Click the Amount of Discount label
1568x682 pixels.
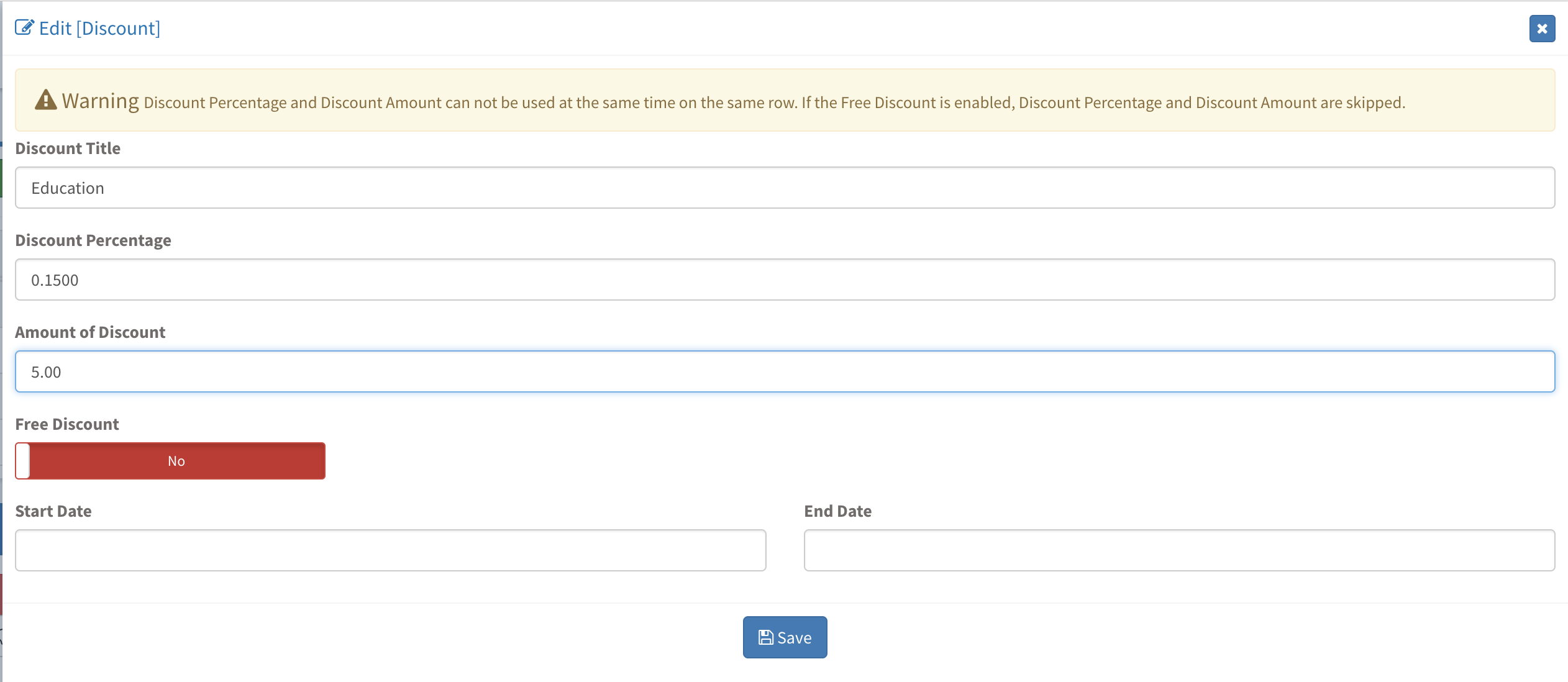click(x=90, y=332)
